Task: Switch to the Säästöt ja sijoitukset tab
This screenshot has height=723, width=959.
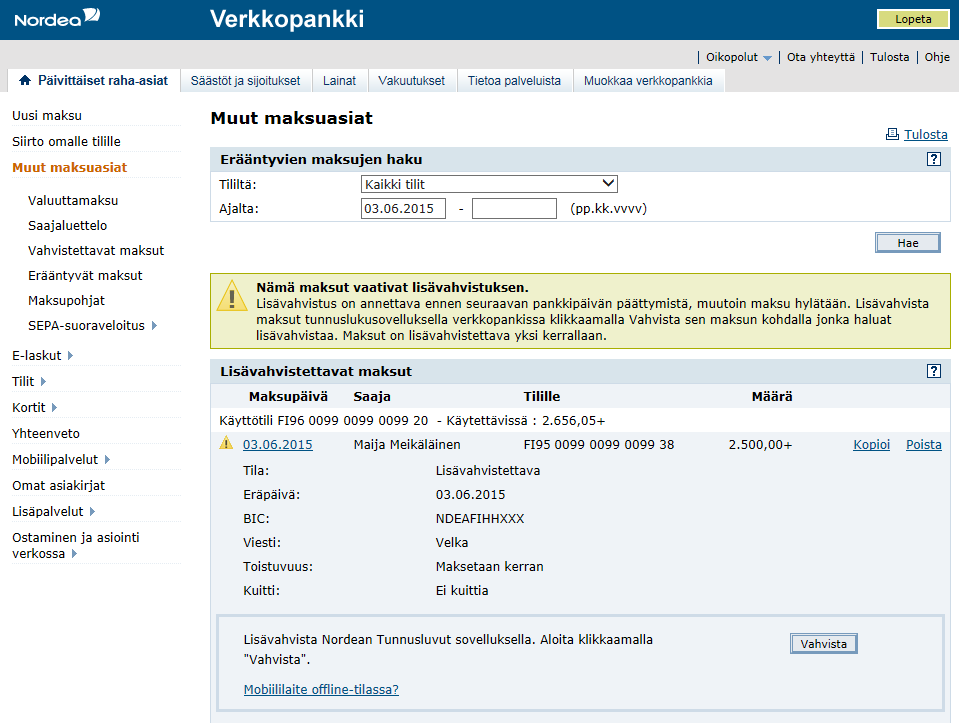Action: pyautogui.click(x=245, y=80)
